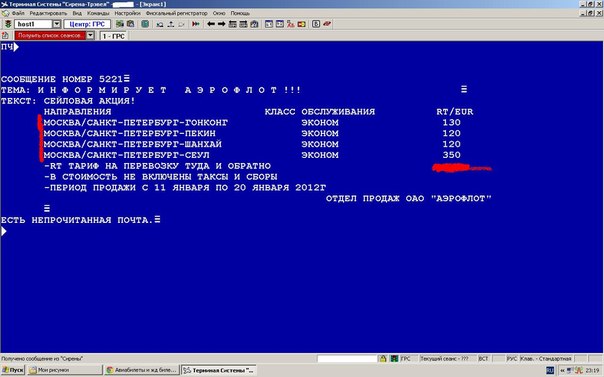
Task: Open the Помощь menu
Action: tap(240, 13)
